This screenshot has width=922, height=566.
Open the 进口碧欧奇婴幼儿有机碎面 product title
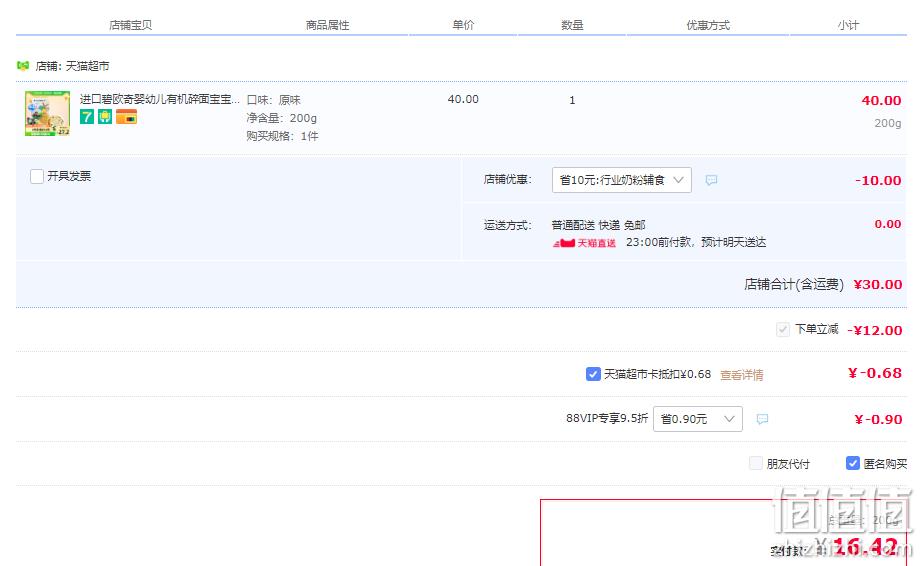[160, 99]
